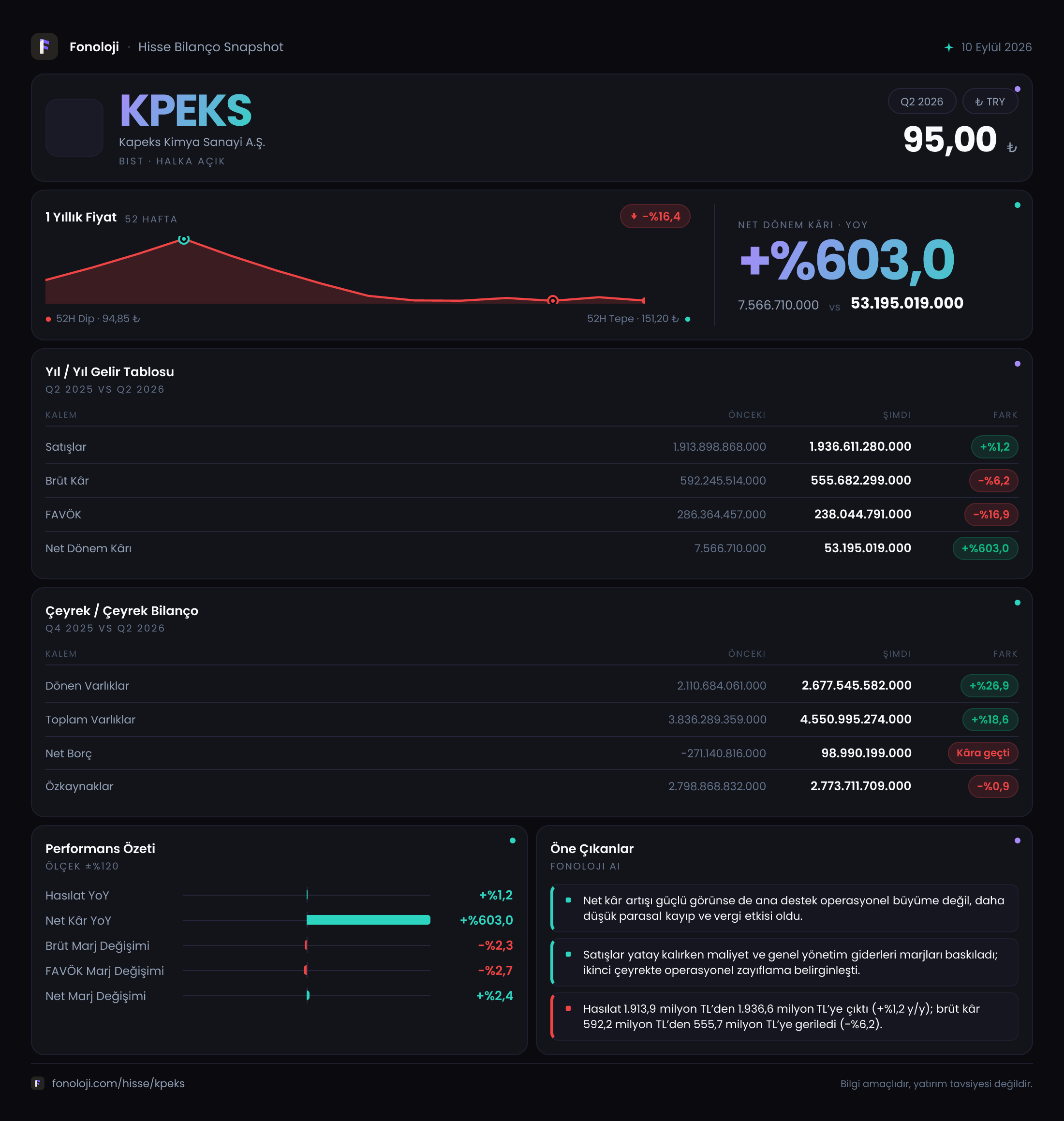1064x1121 pixels.
Task: Click the highlight starting 'Satışlar yatay kalırken'
Action: [784, 962]
